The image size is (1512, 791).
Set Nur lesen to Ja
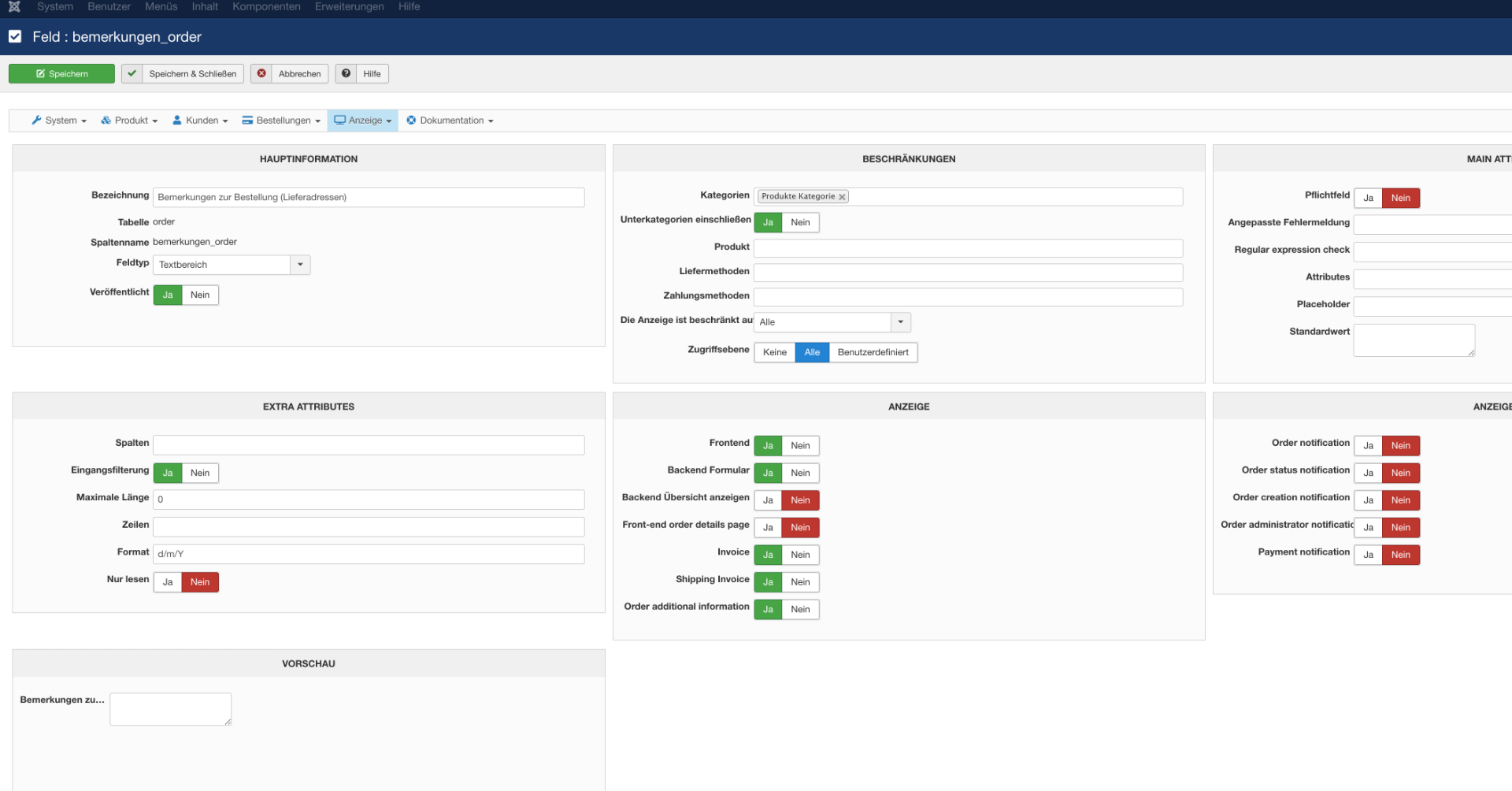tap(168, 583)
